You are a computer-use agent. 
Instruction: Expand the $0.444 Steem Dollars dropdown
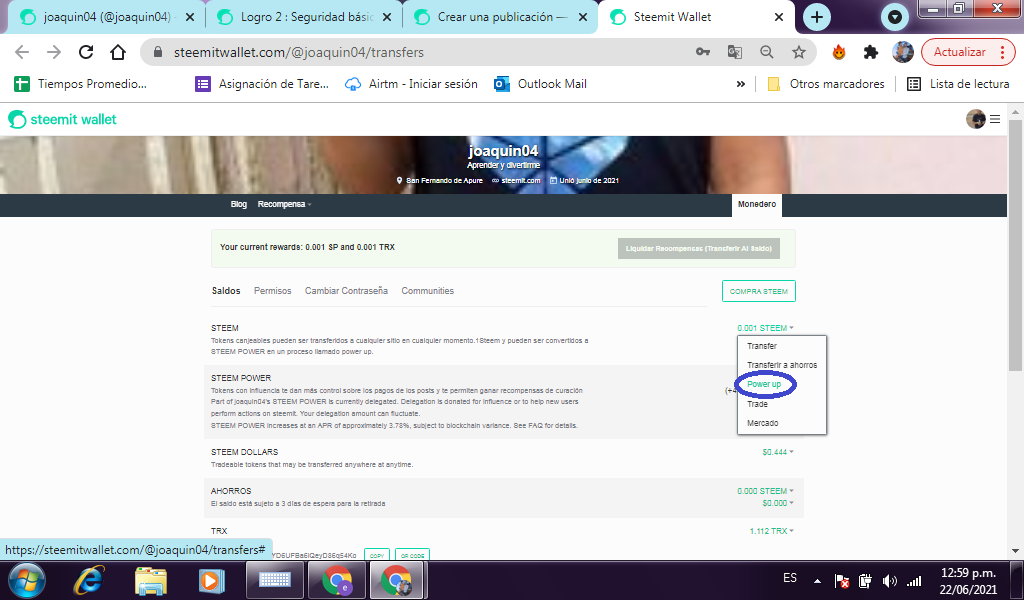point(778,452)
